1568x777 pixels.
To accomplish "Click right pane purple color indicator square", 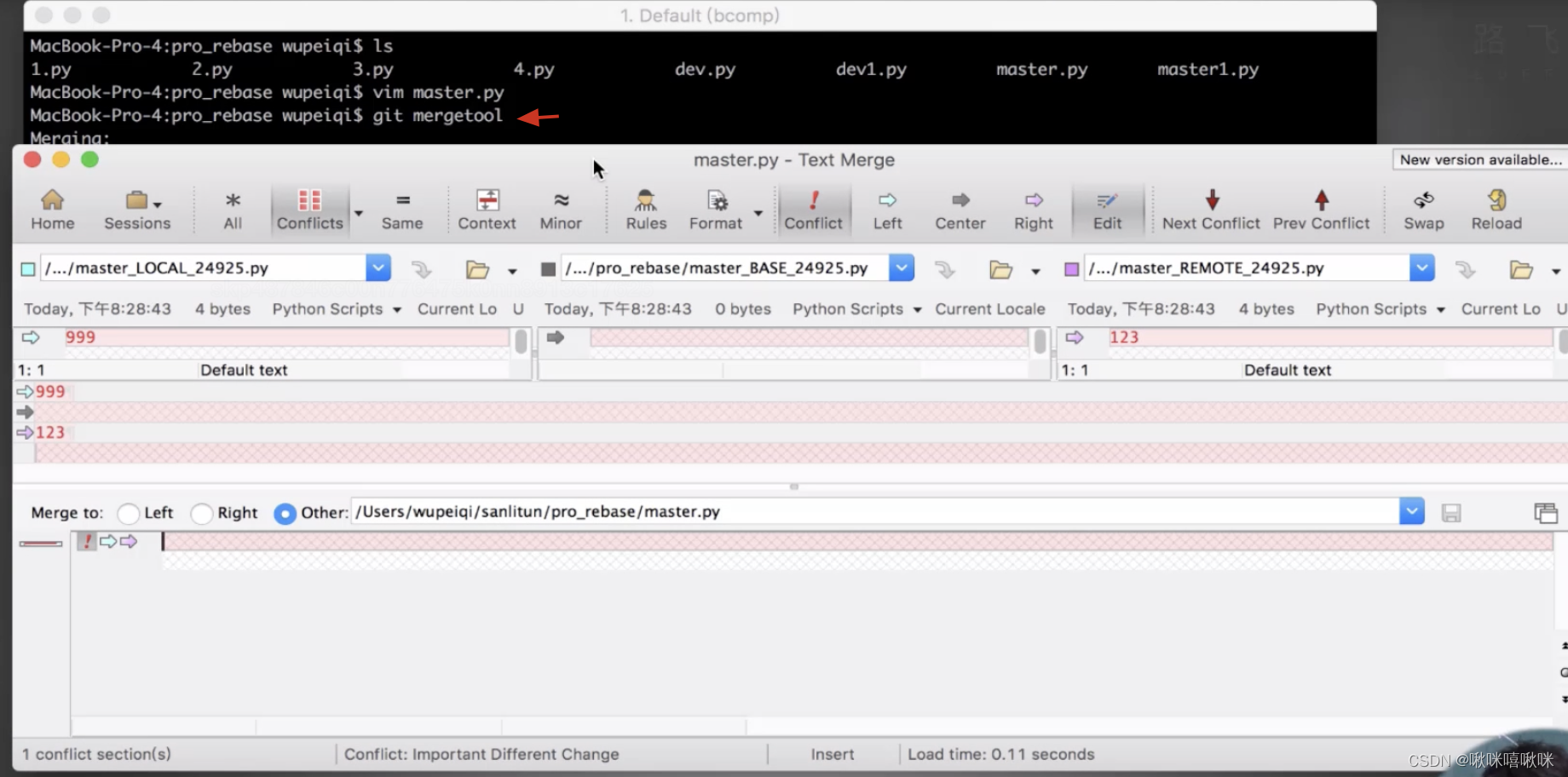I will point(1072,269).
